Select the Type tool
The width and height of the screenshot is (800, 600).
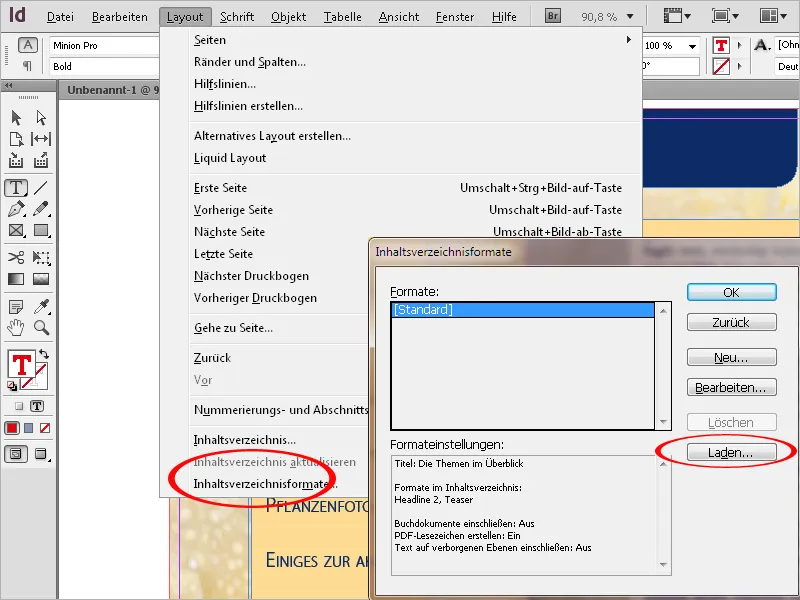pos(16,188)
